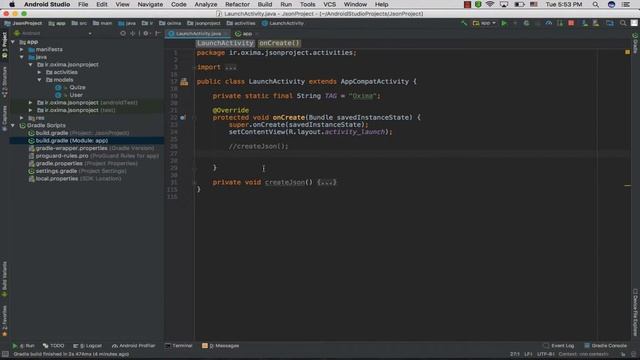Hide the Project panel with hide icon
The width and height of the screenshot is (640, 360).
pos(158,33)
